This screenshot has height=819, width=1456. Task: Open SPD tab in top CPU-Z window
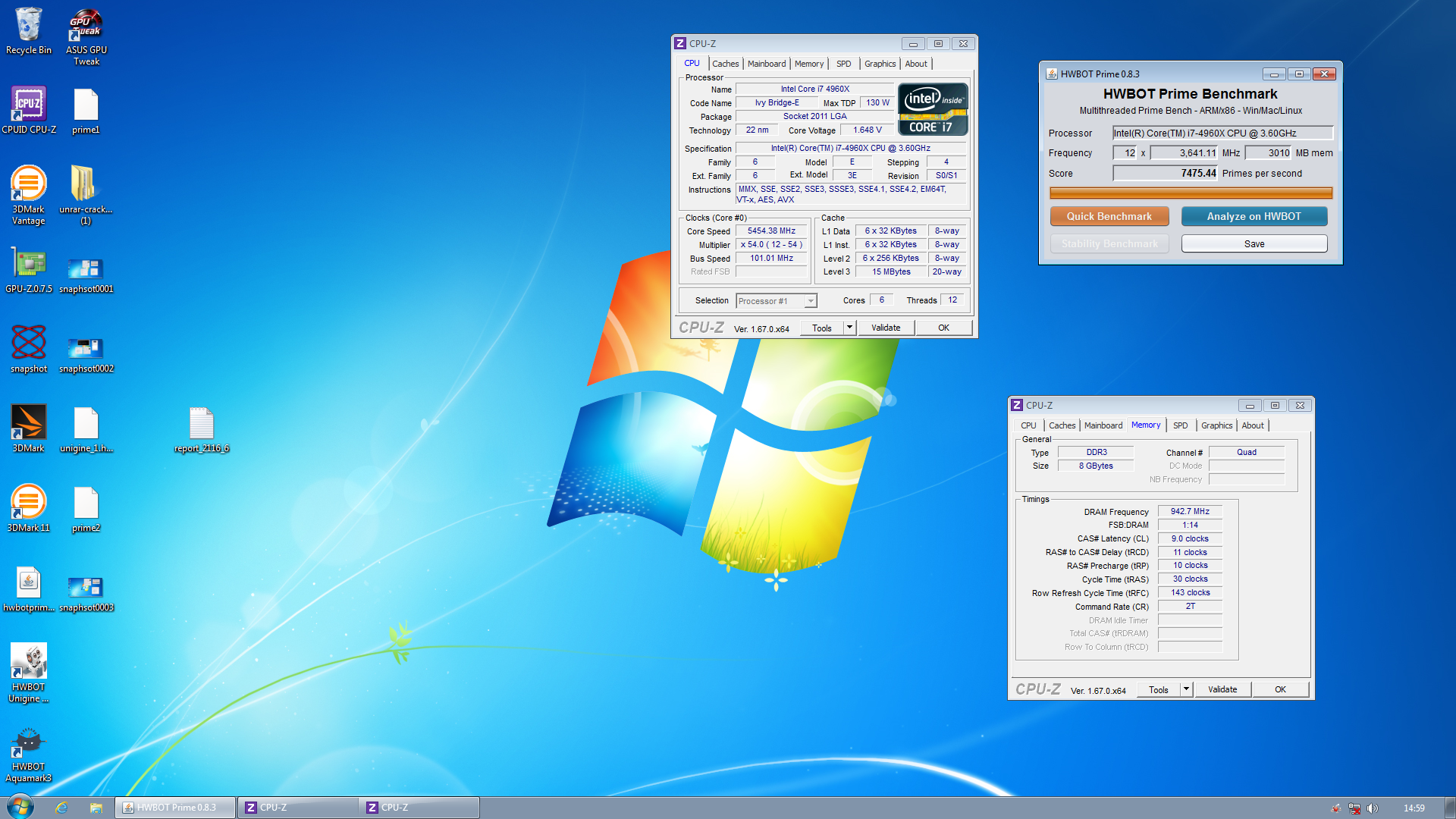[x=843, y=64]
